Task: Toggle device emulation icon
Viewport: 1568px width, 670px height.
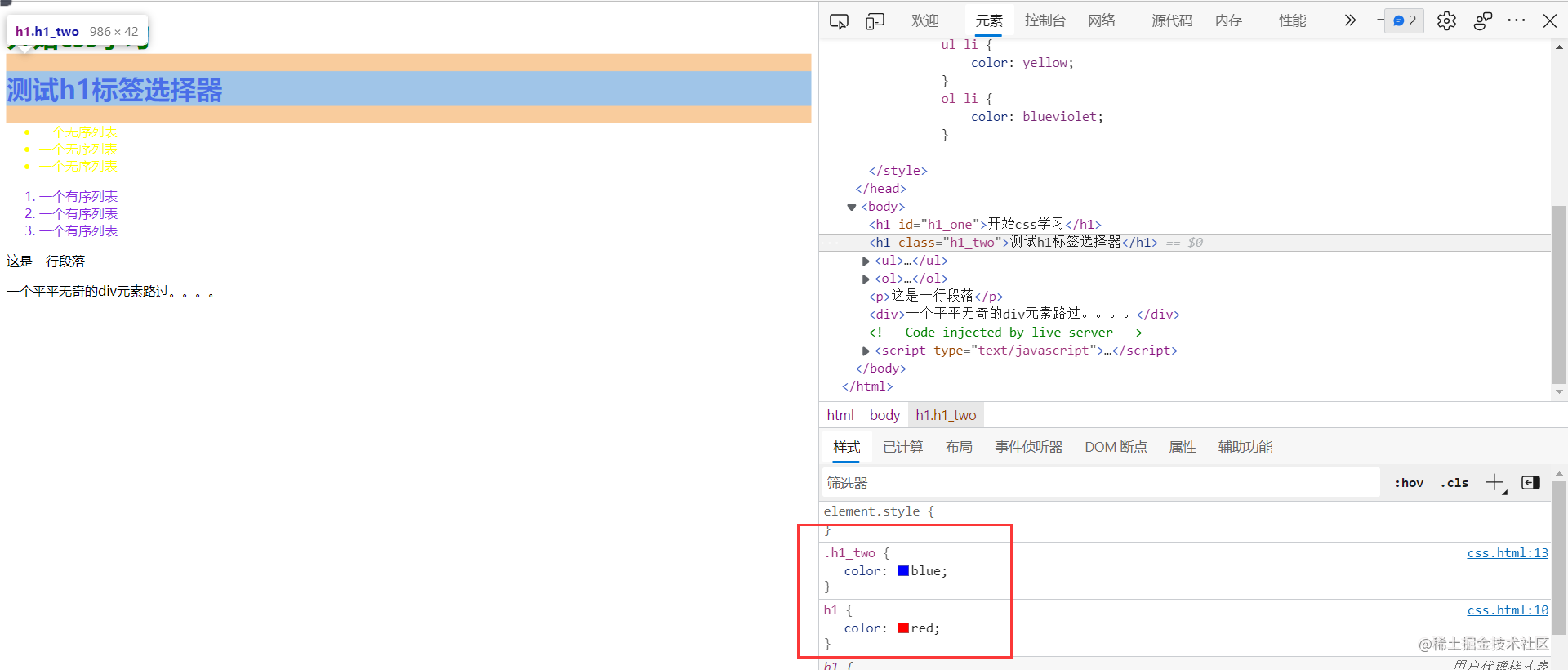Action: (875, 21)
